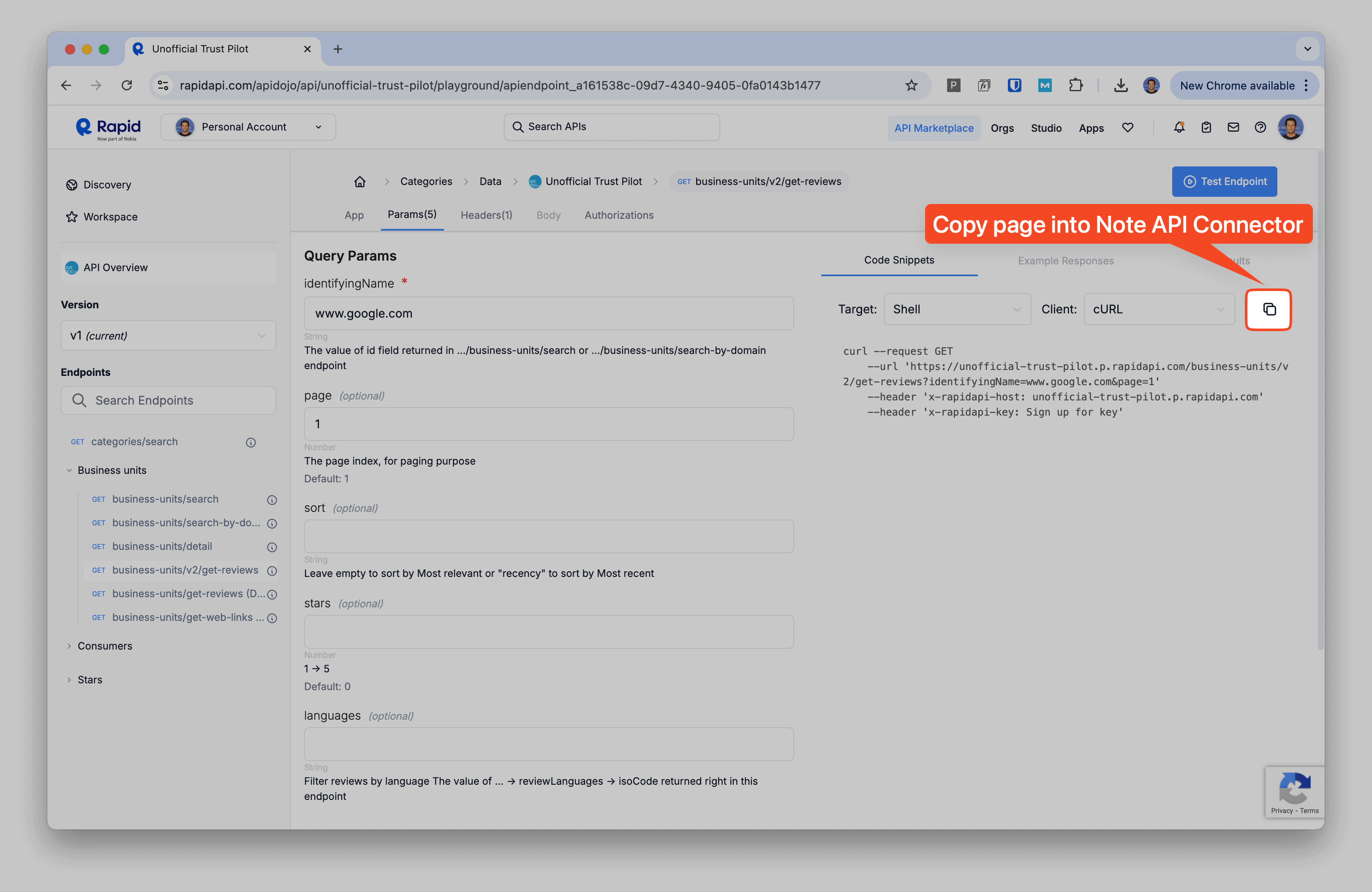
Task: Click New Chrome available button
Action: (x=1237, y=85)
